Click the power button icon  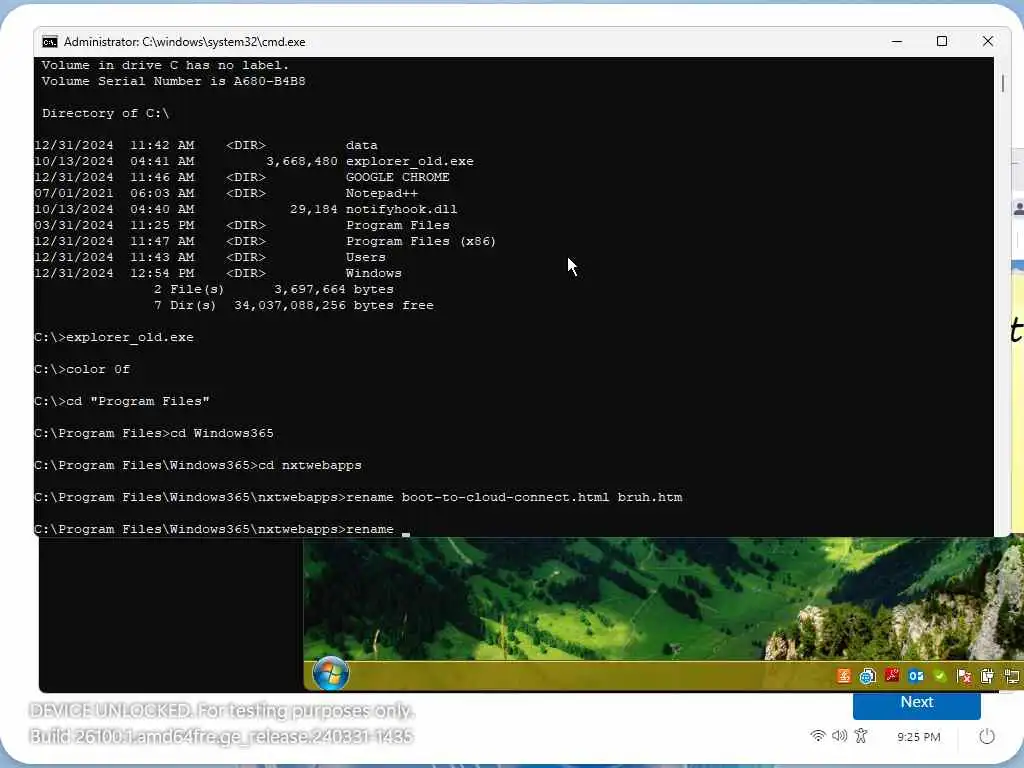pos(987,737)
